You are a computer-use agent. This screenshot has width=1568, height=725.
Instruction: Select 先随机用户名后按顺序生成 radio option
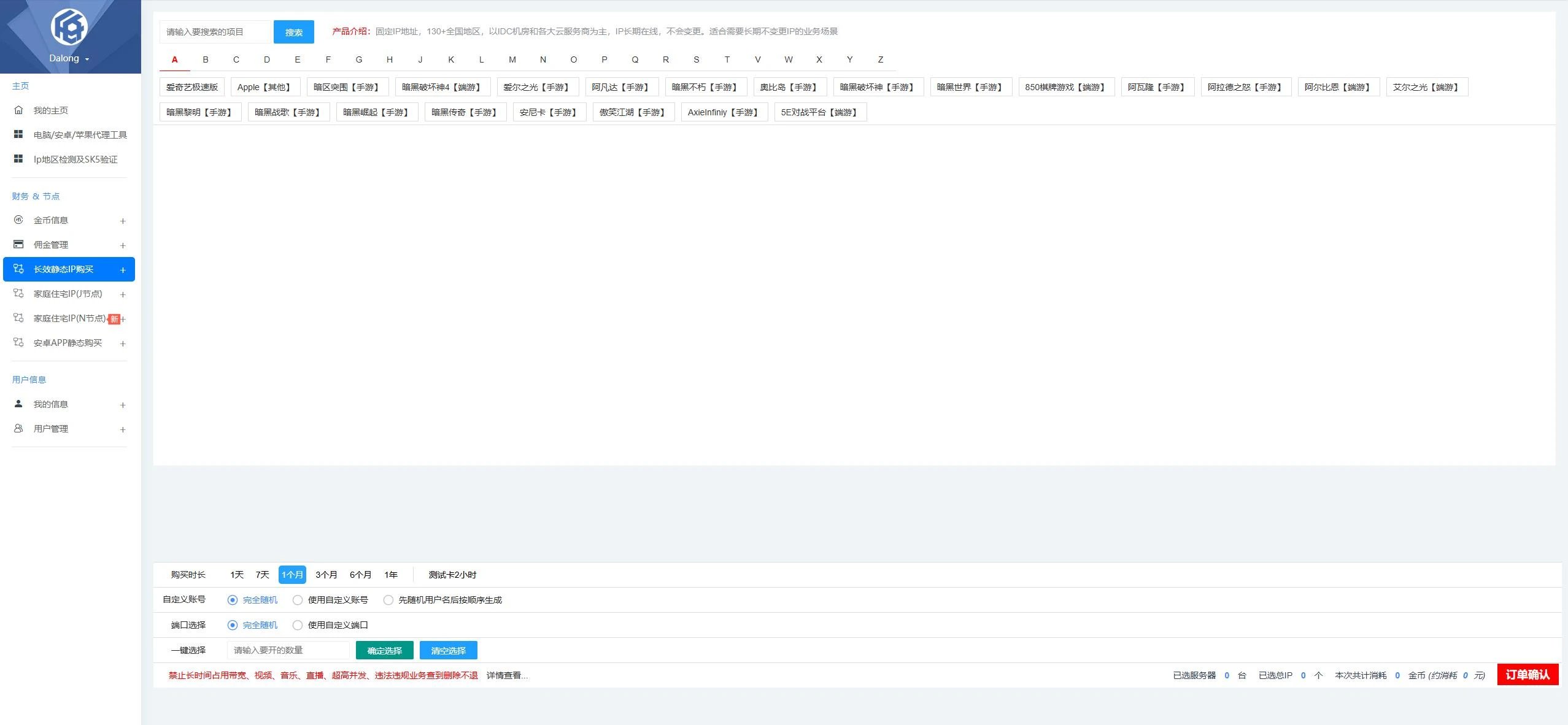click(388, 600)
